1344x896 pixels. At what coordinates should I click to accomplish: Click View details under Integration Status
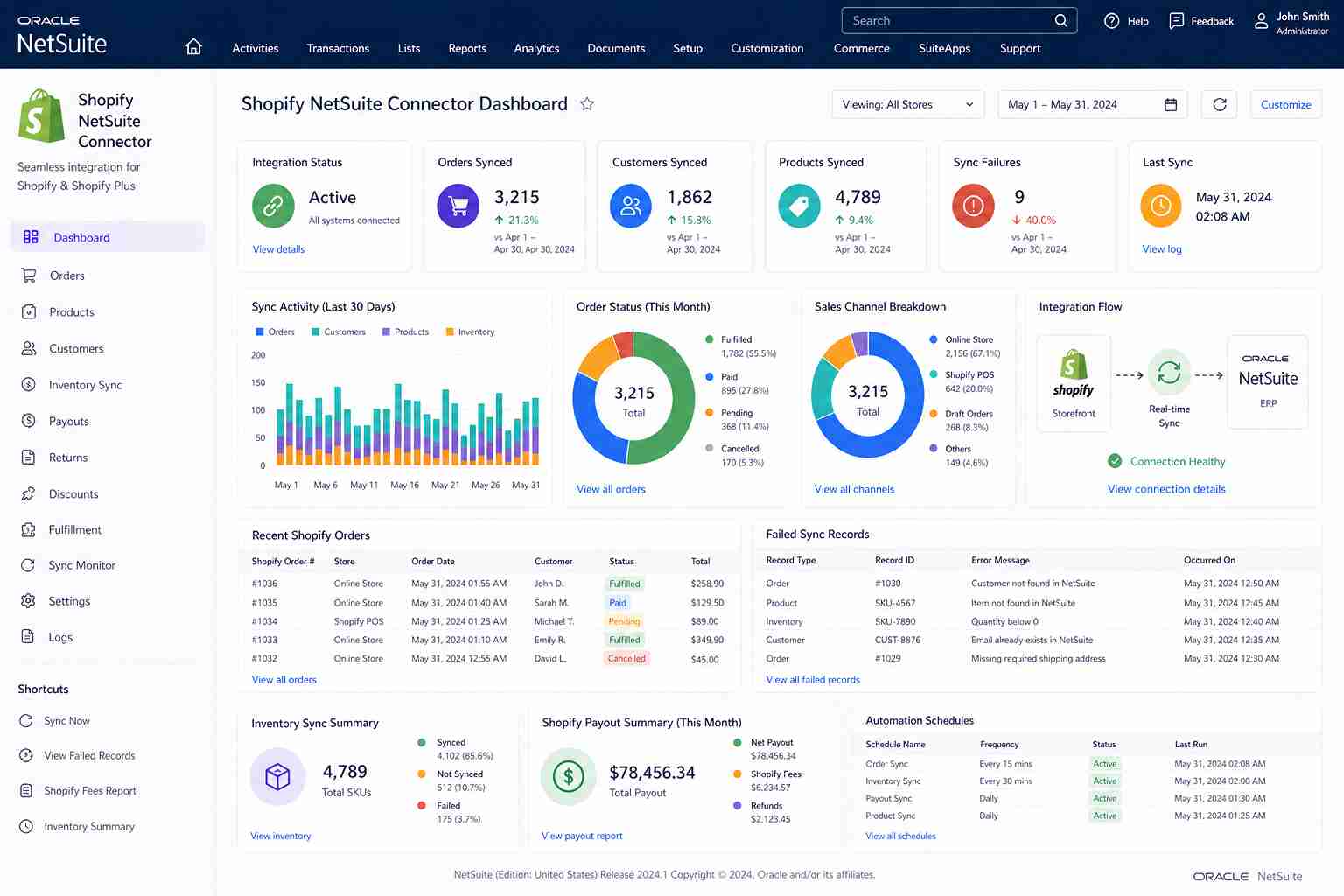[278, 249]
